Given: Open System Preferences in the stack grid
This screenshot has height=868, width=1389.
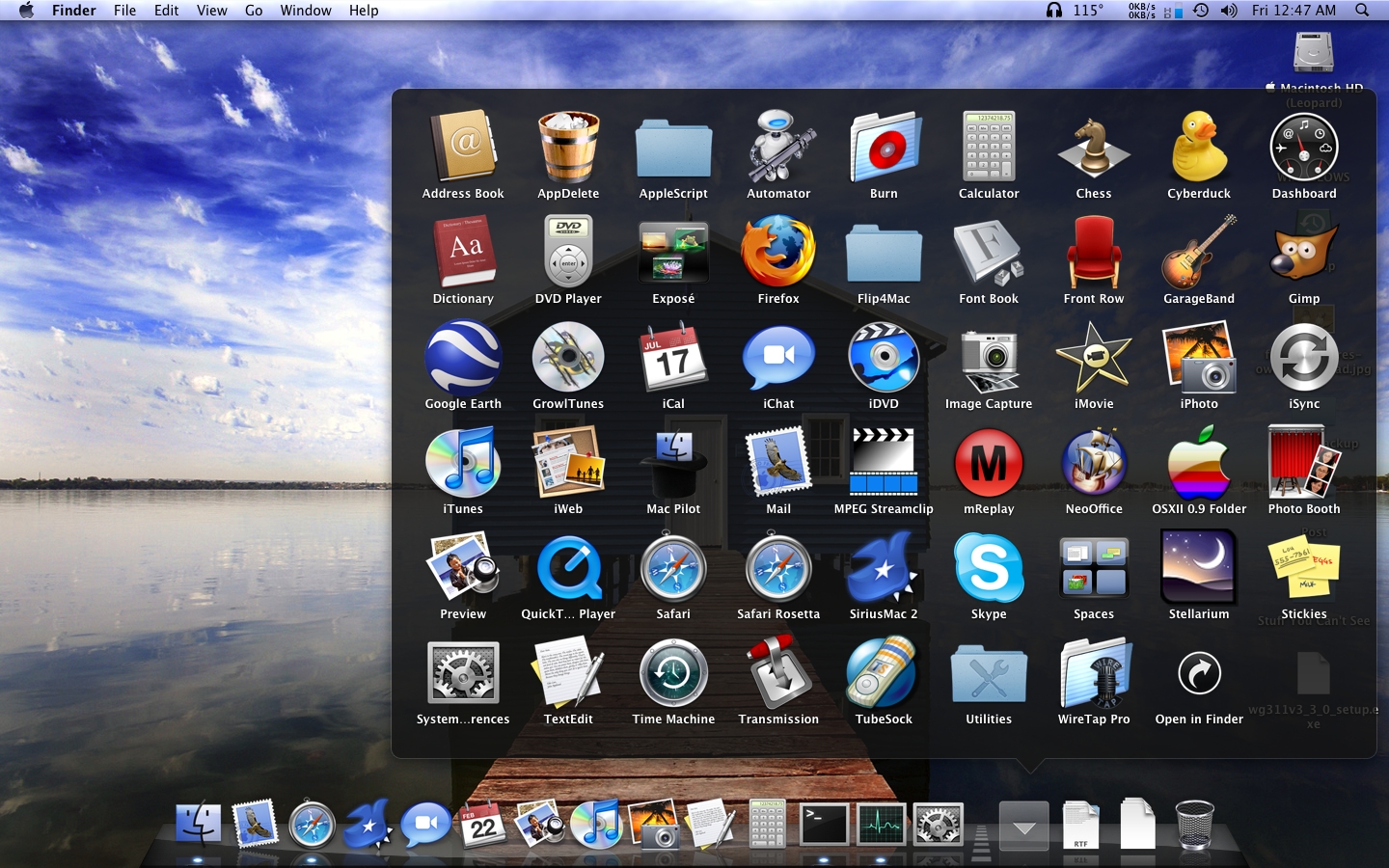Looking at the screenshot, I should (x=463, y=673).
